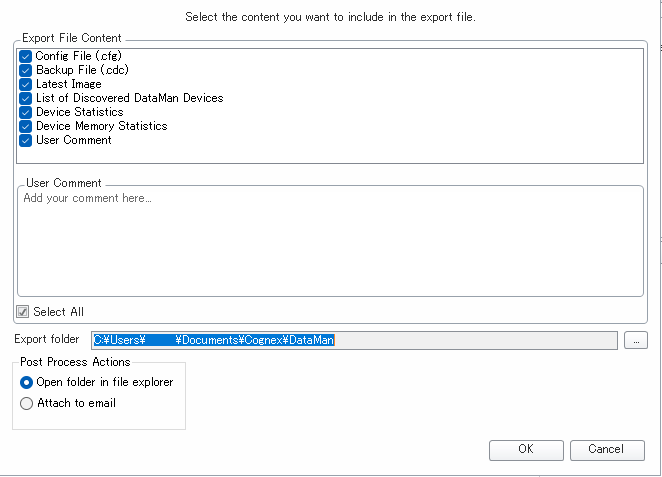Uncheck List of Discovered DataMan Devices
The height and width of the screenshot is (477, 662).
26,99
